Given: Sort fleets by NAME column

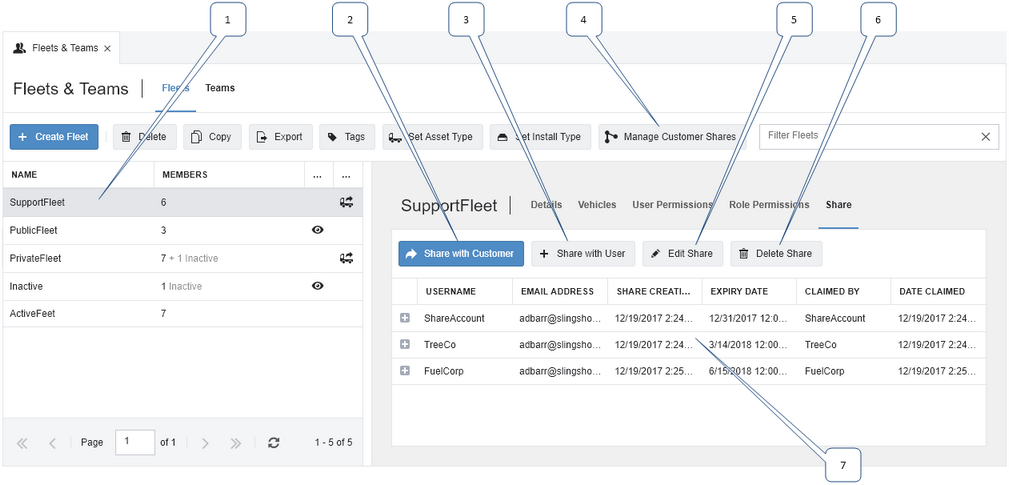Looking at the screenshot, I should 79,175.
